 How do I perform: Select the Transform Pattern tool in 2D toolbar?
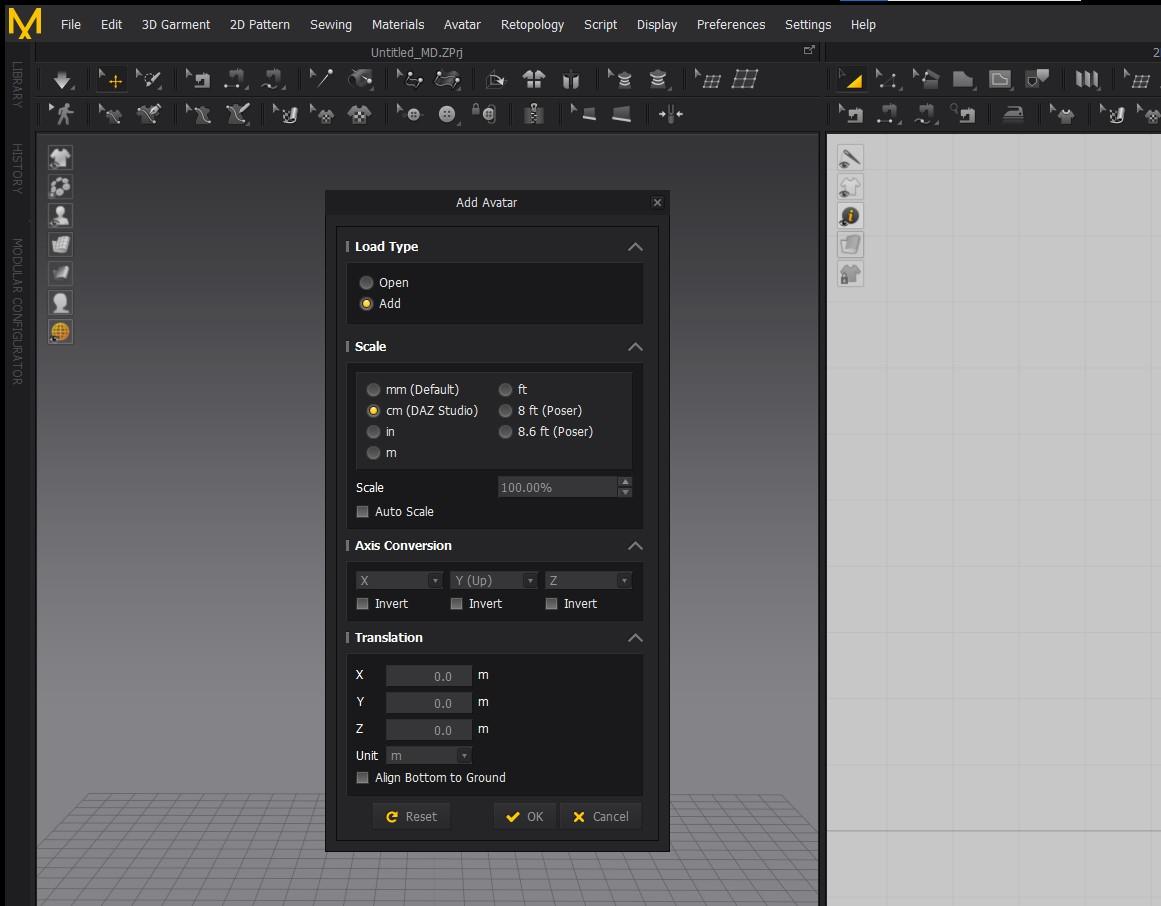coord(851,80)
